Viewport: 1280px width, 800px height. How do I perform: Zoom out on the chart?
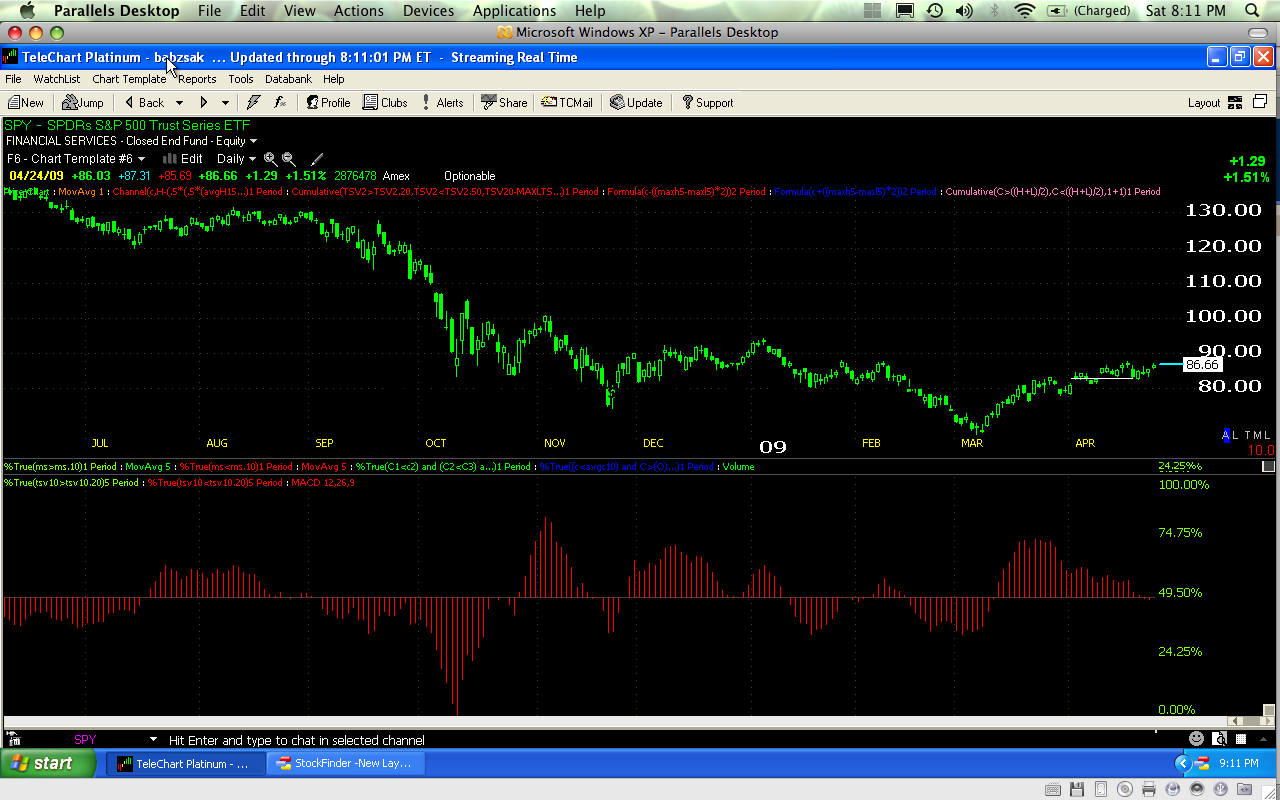pyautogui.click(x=289, y=158)
